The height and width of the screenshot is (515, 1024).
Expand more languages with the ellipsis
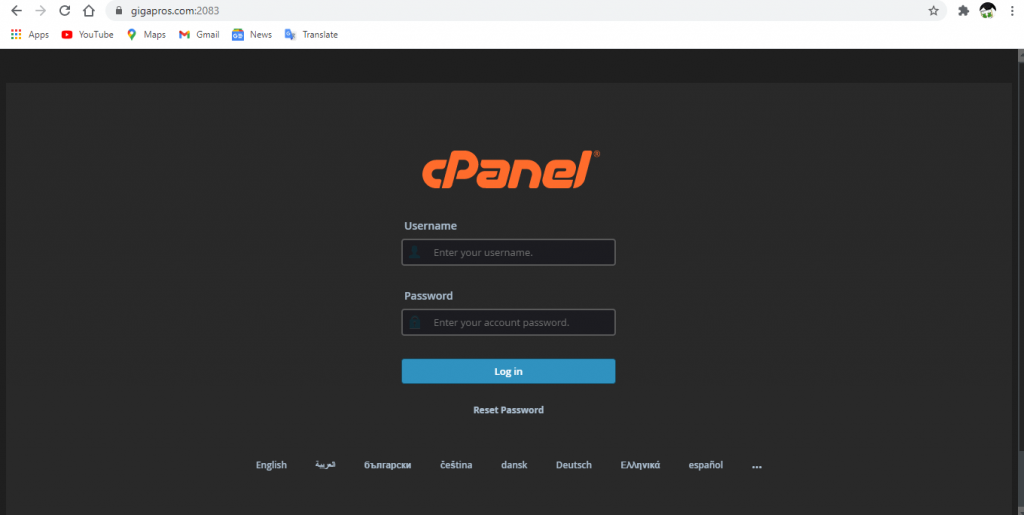click(x=756, y=465)
